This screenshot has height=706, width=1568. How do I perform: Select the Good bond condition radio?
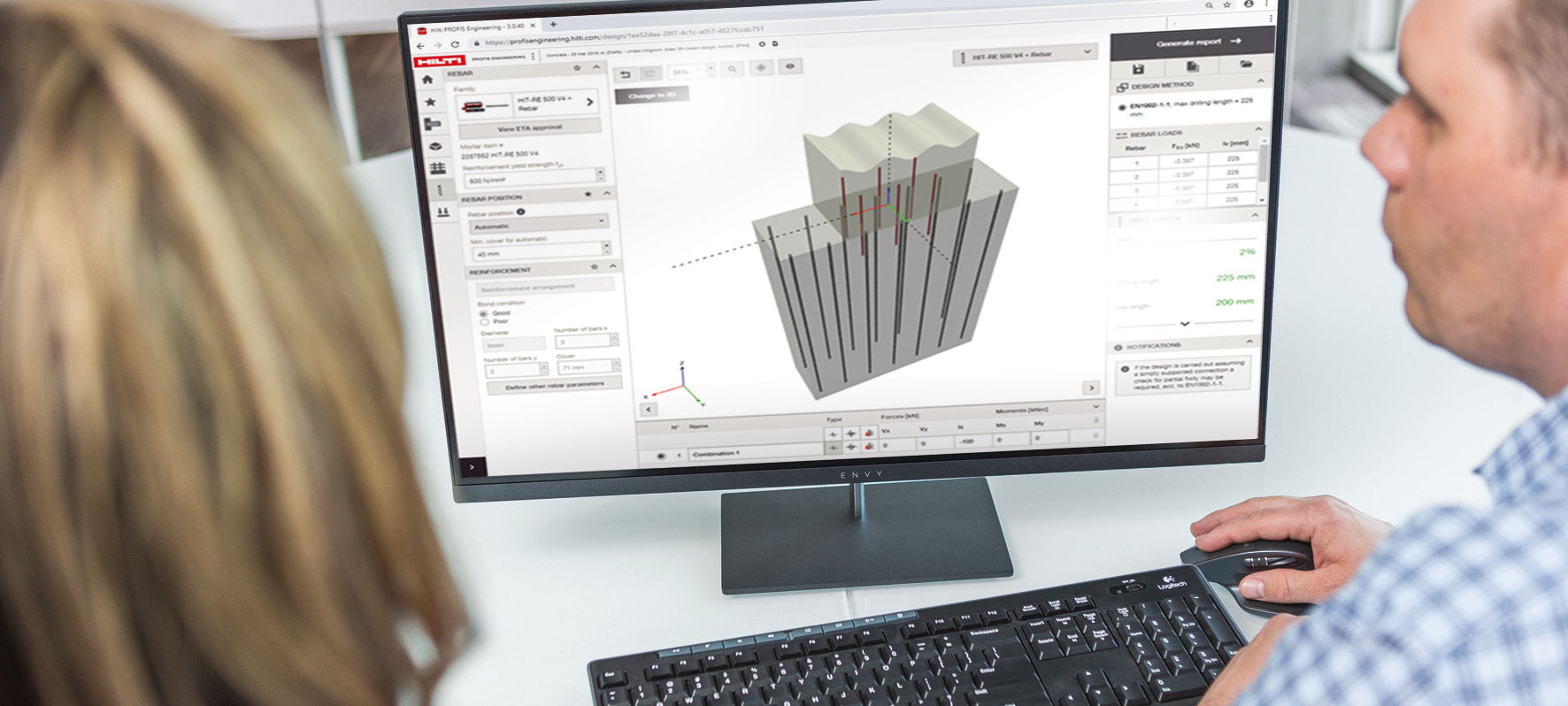click(483, 313)
